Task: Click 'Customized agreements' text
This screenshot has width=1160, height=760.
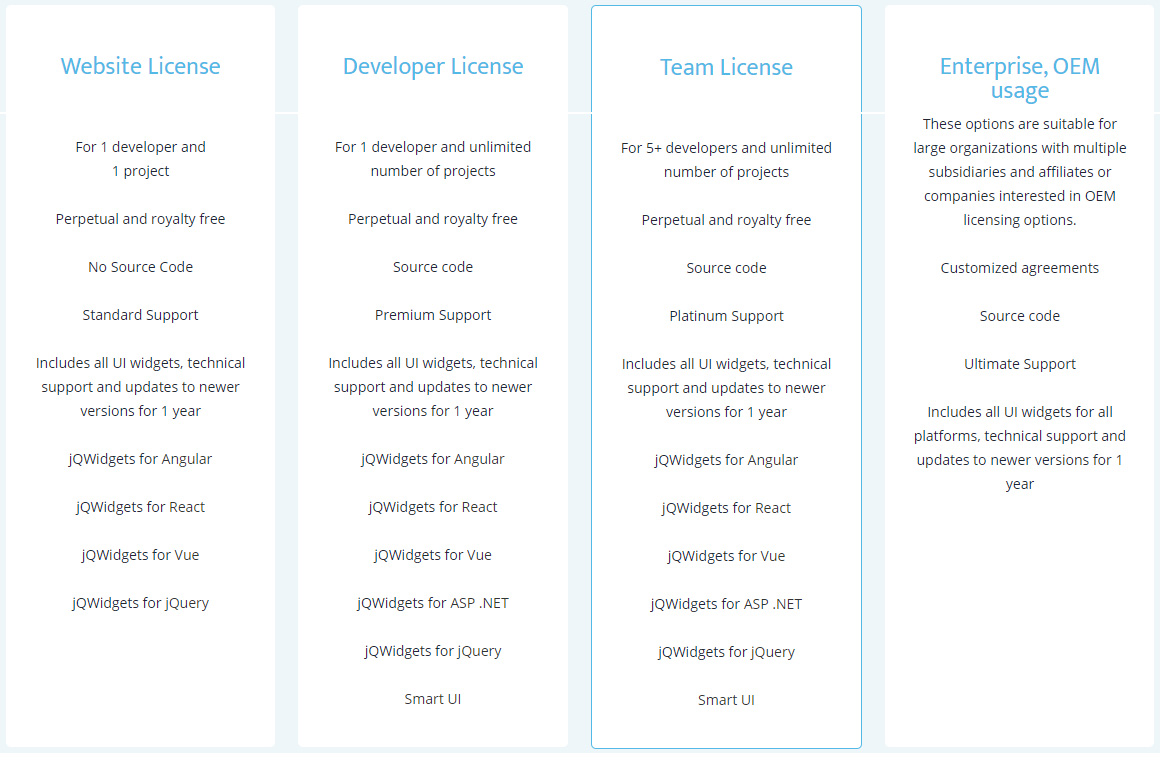Action: click(1019, 268)
